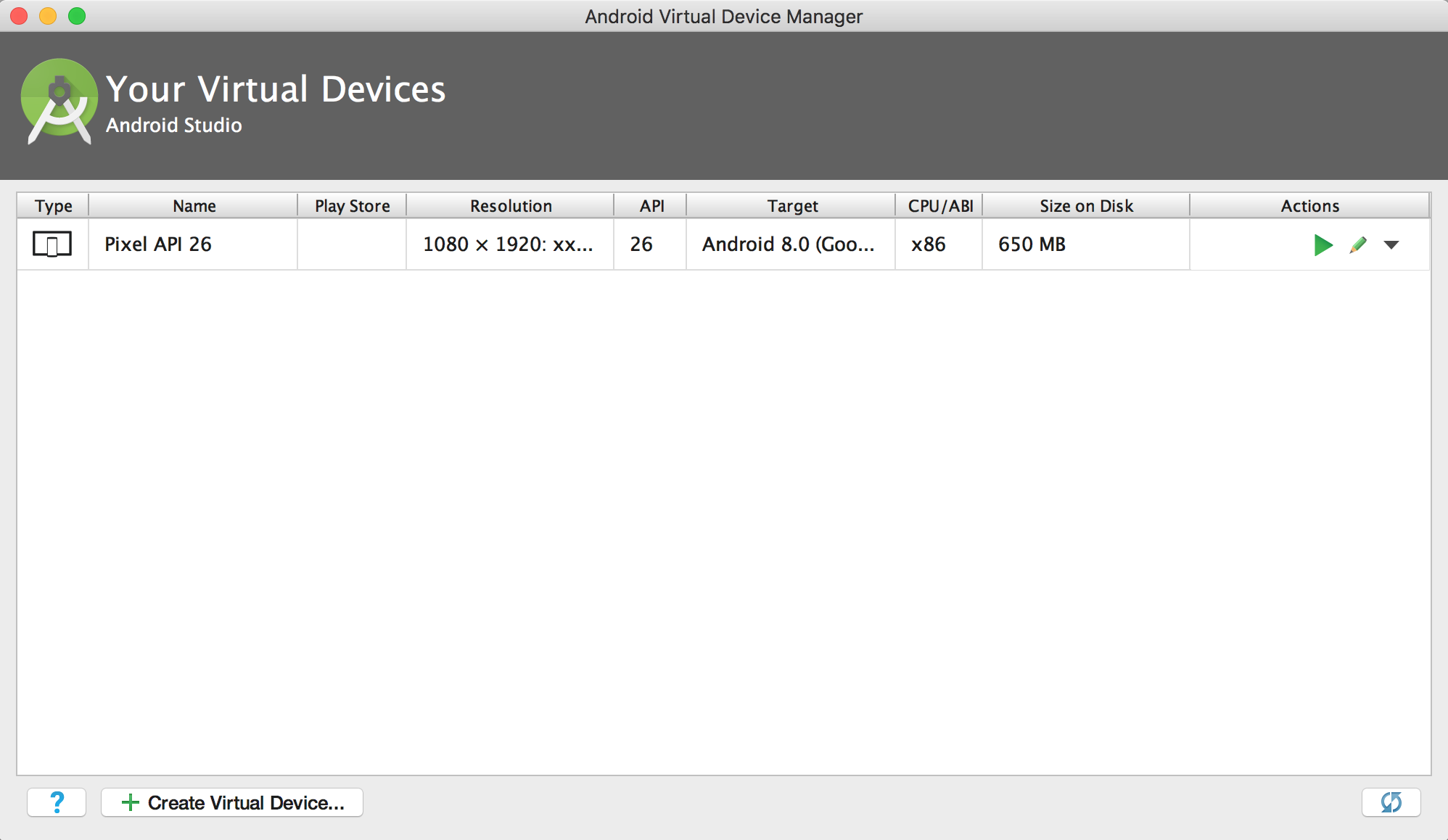Sort by the Target column header
This screenshot has height=840, width=1448.
pos(791,206)
